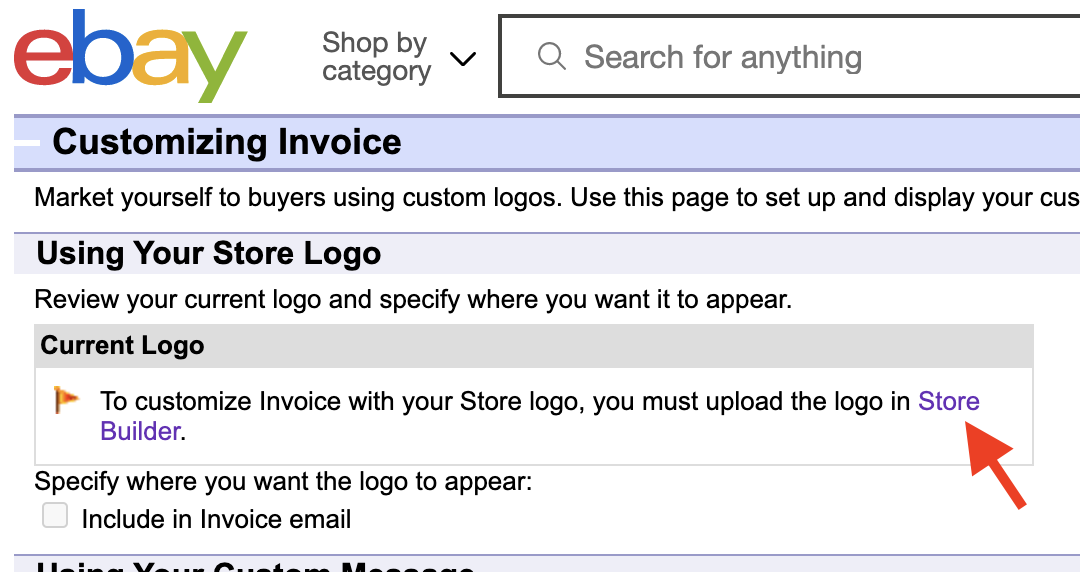Select the Using Your Store Logo heading
Image resolution: width=1080 pixels, height=572 pixels.
[209, 253]
